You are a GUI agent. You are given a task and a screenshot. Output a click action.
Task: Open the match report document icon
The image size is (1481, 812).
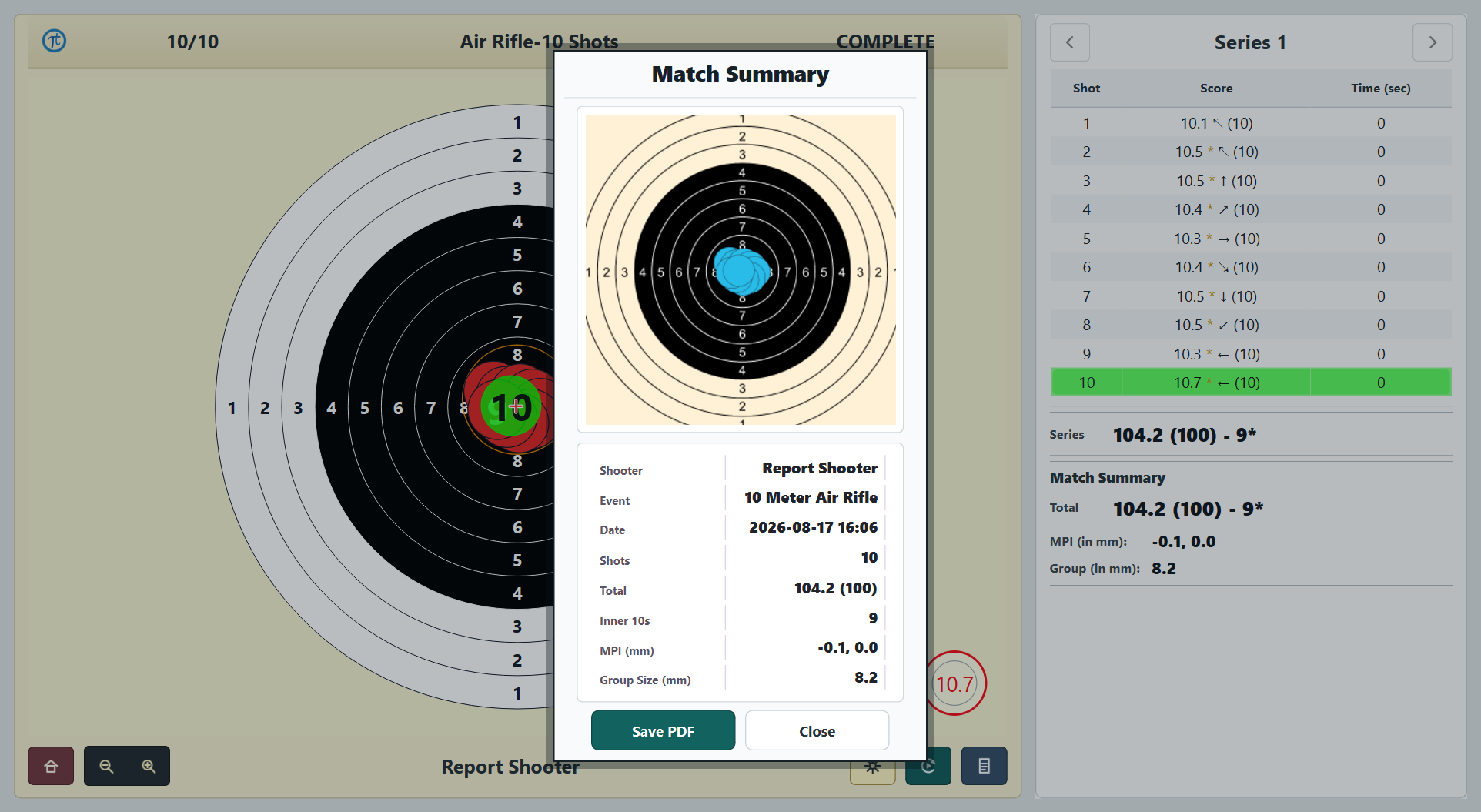pyautogui.click(x=984, y=766)
